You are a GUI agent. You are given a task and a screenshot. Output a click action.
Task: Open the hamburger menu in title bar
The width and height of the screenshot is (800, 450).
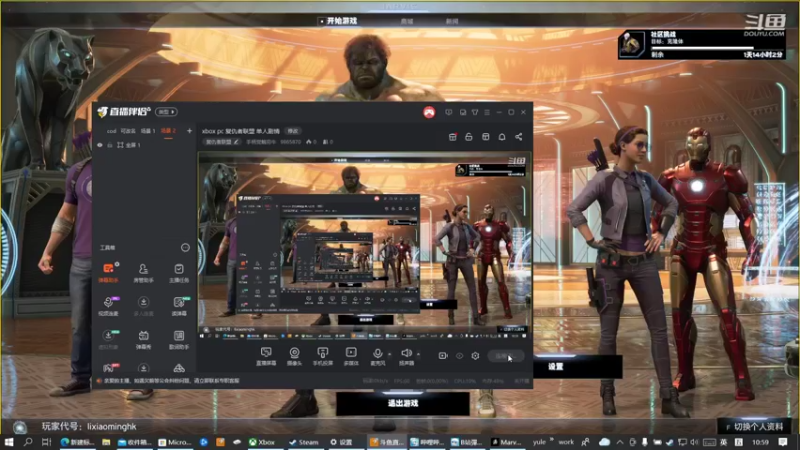[x=487, y=112]
